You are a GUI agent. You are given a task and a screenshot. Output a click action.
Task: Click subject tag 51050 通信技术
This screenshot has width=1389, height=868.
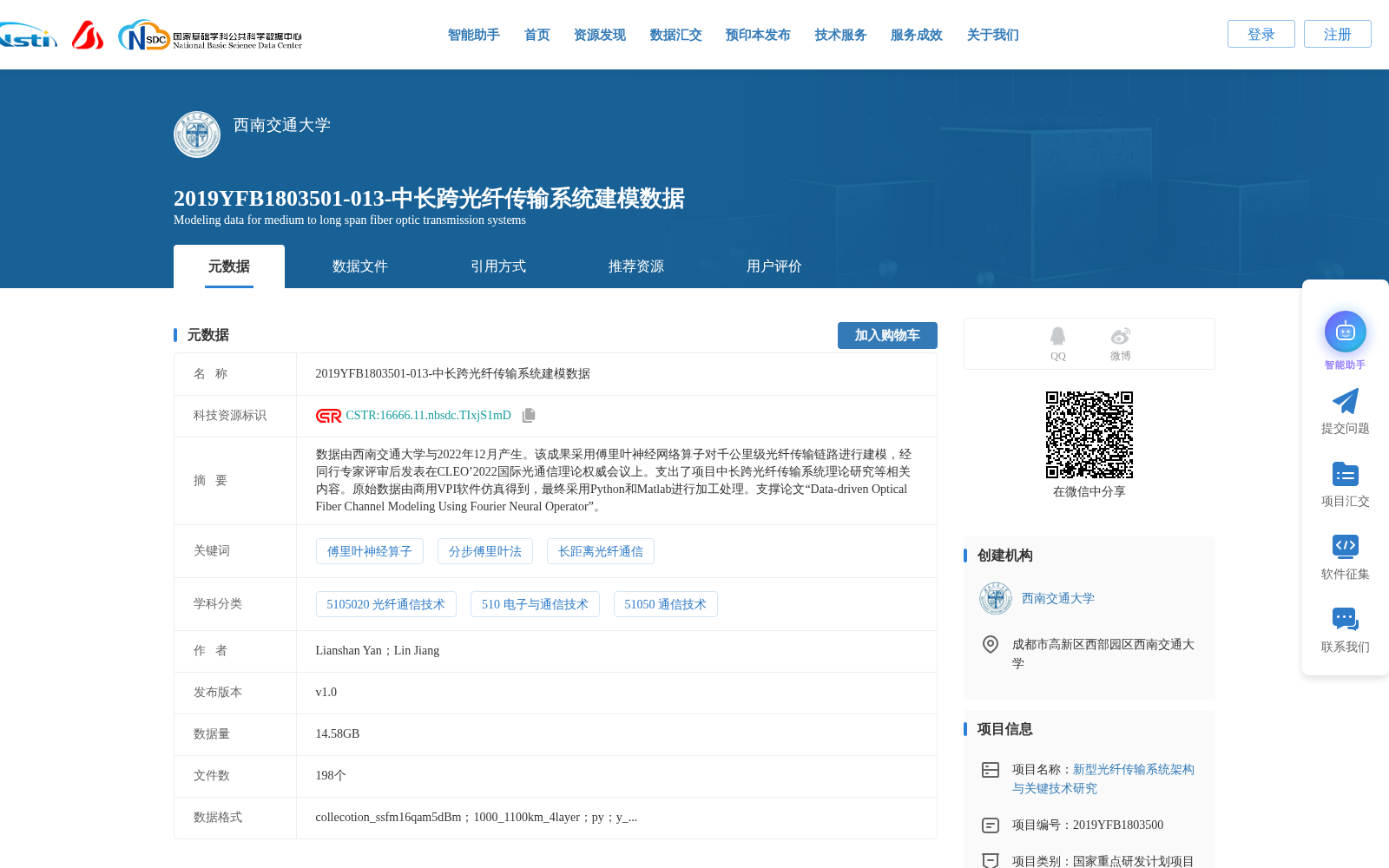(x=666, y=604)
